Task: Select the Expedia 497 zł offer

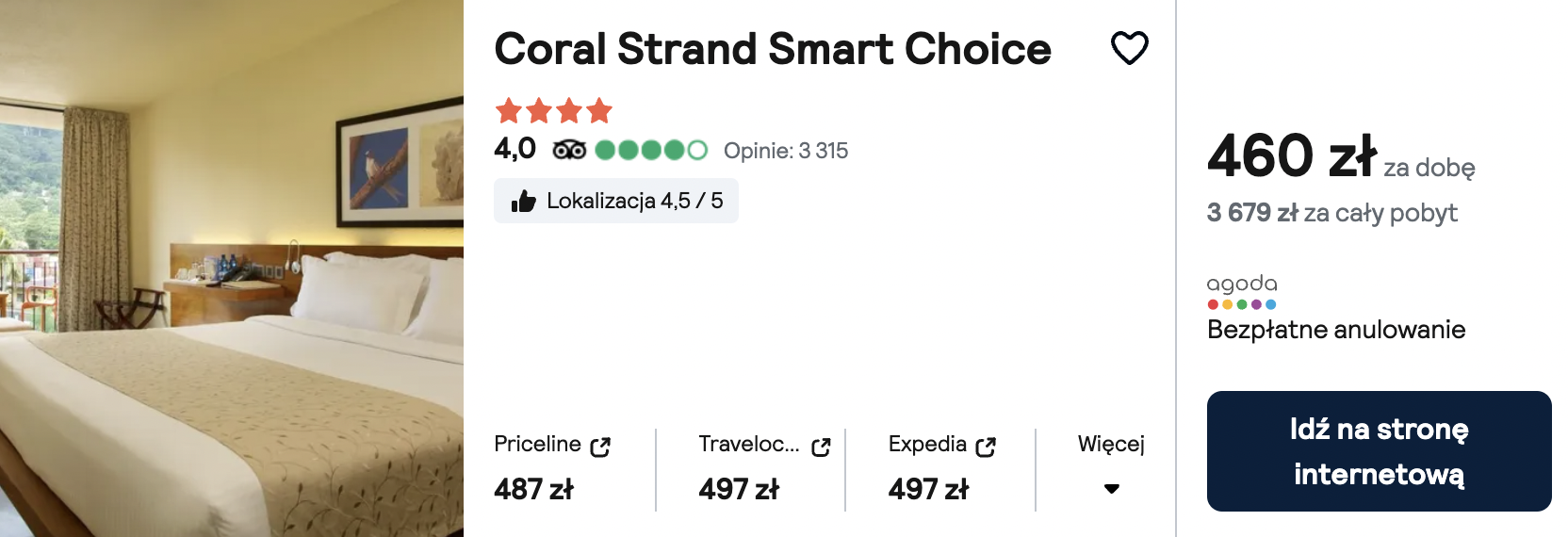Action: (942, 468)
